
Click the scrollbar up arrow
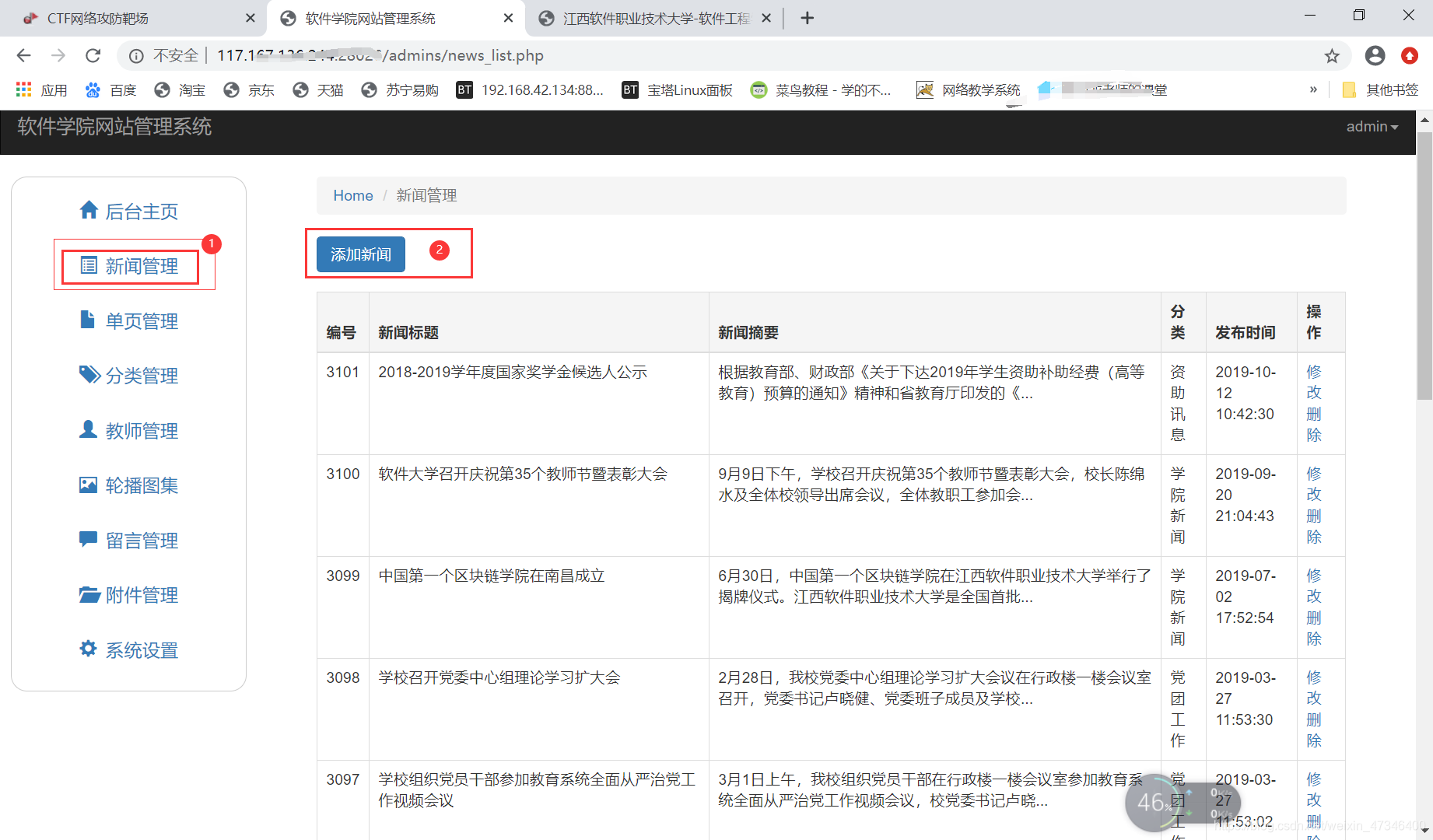1424,120
